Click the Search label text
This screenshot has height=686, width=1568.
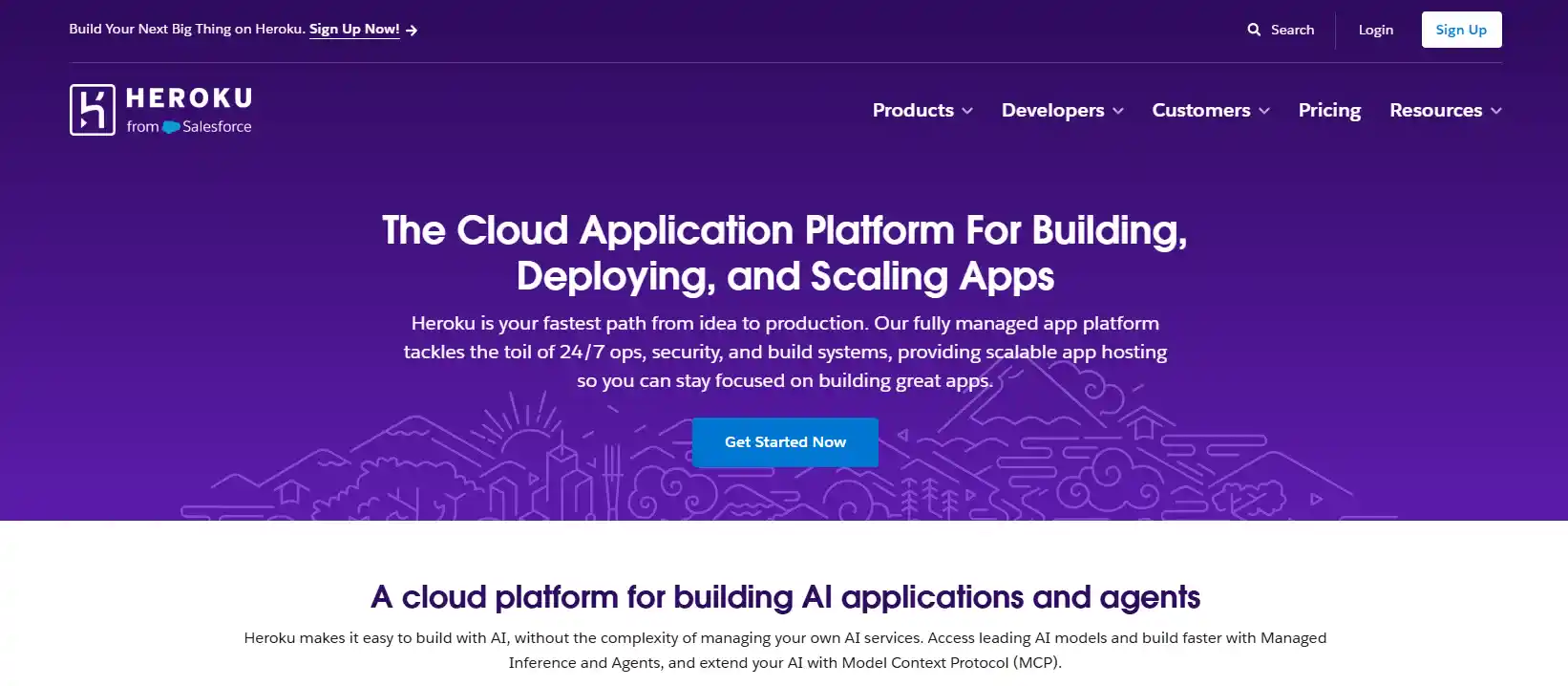(x=1292, y=30)
